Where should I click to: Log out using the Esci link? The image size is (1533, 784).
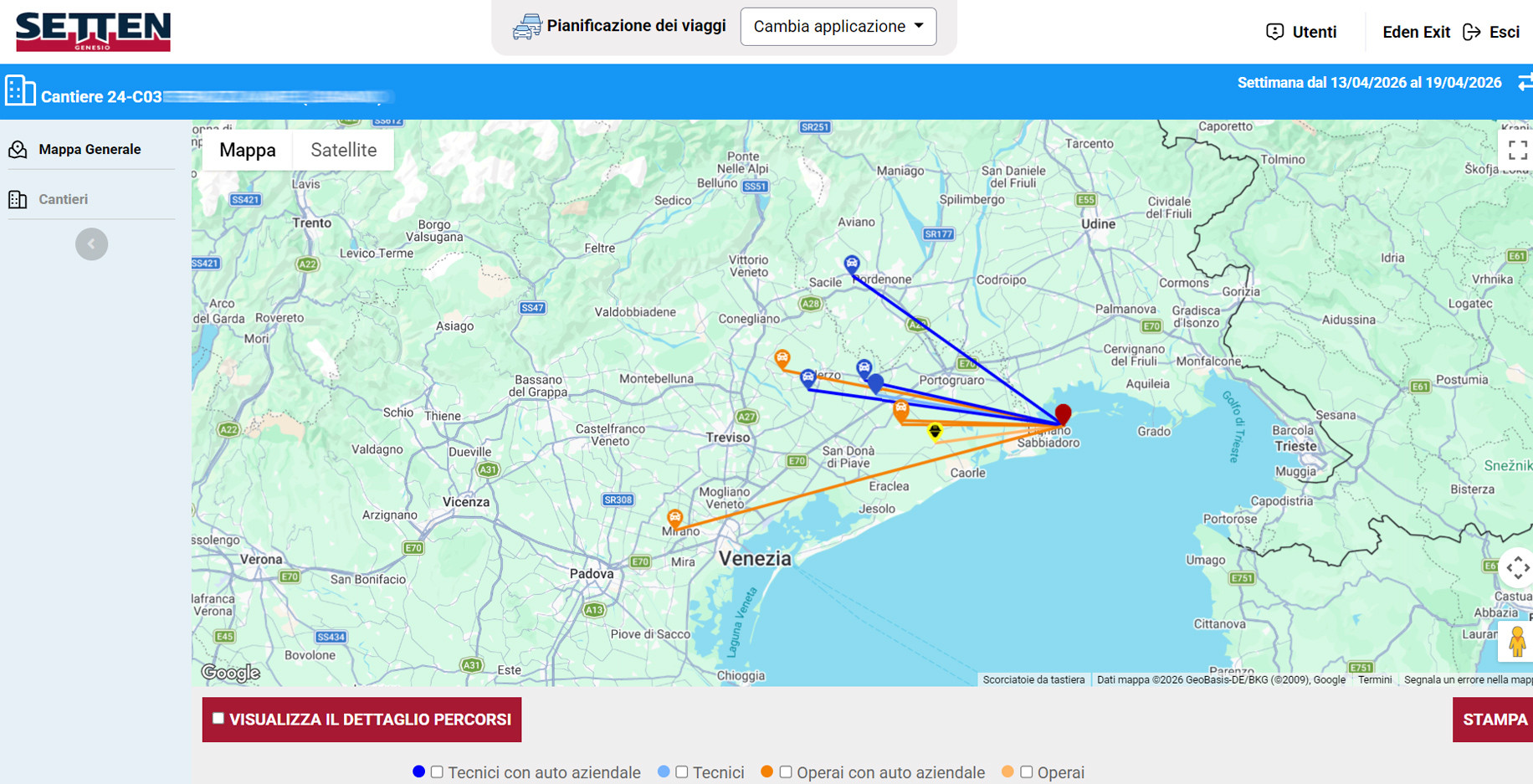[1492, 32]
